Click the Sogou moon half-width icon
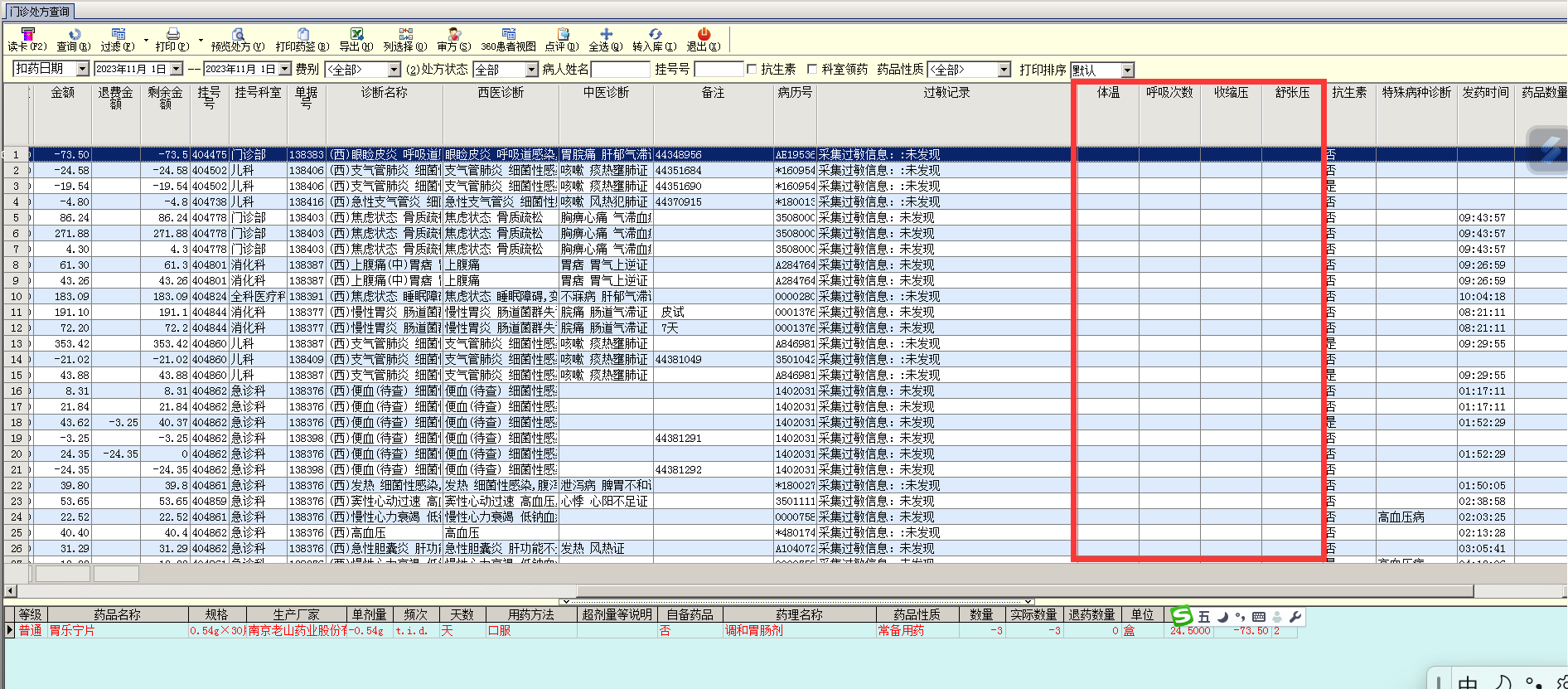 [x=1222, y=617]
